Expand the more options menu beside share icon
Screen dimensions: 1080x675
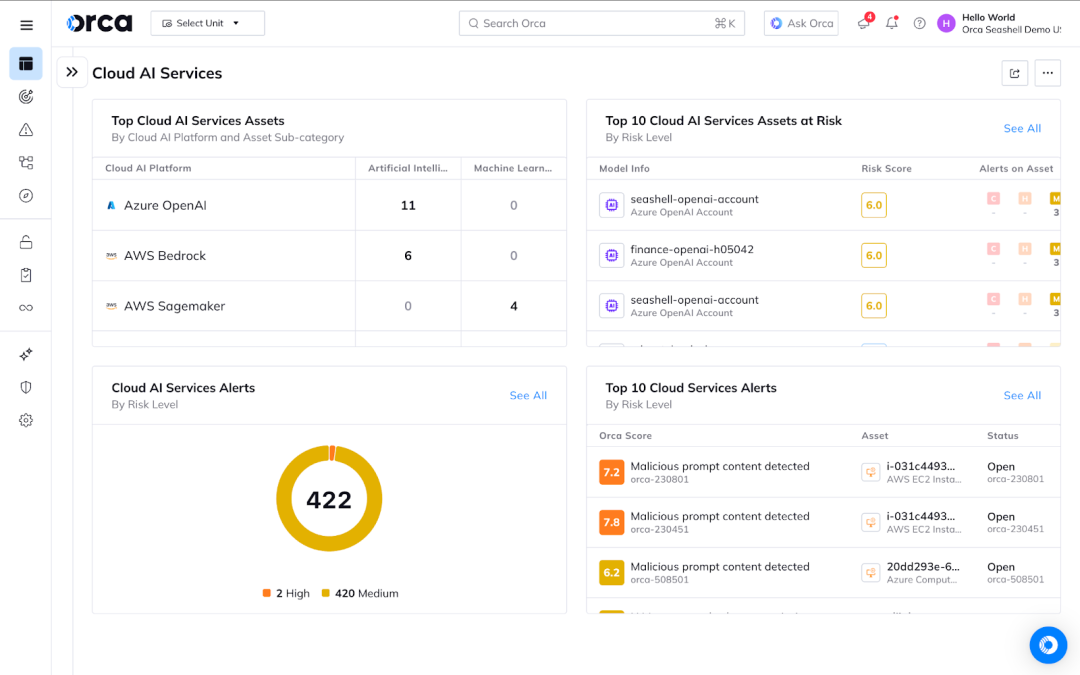(1047, 72)
